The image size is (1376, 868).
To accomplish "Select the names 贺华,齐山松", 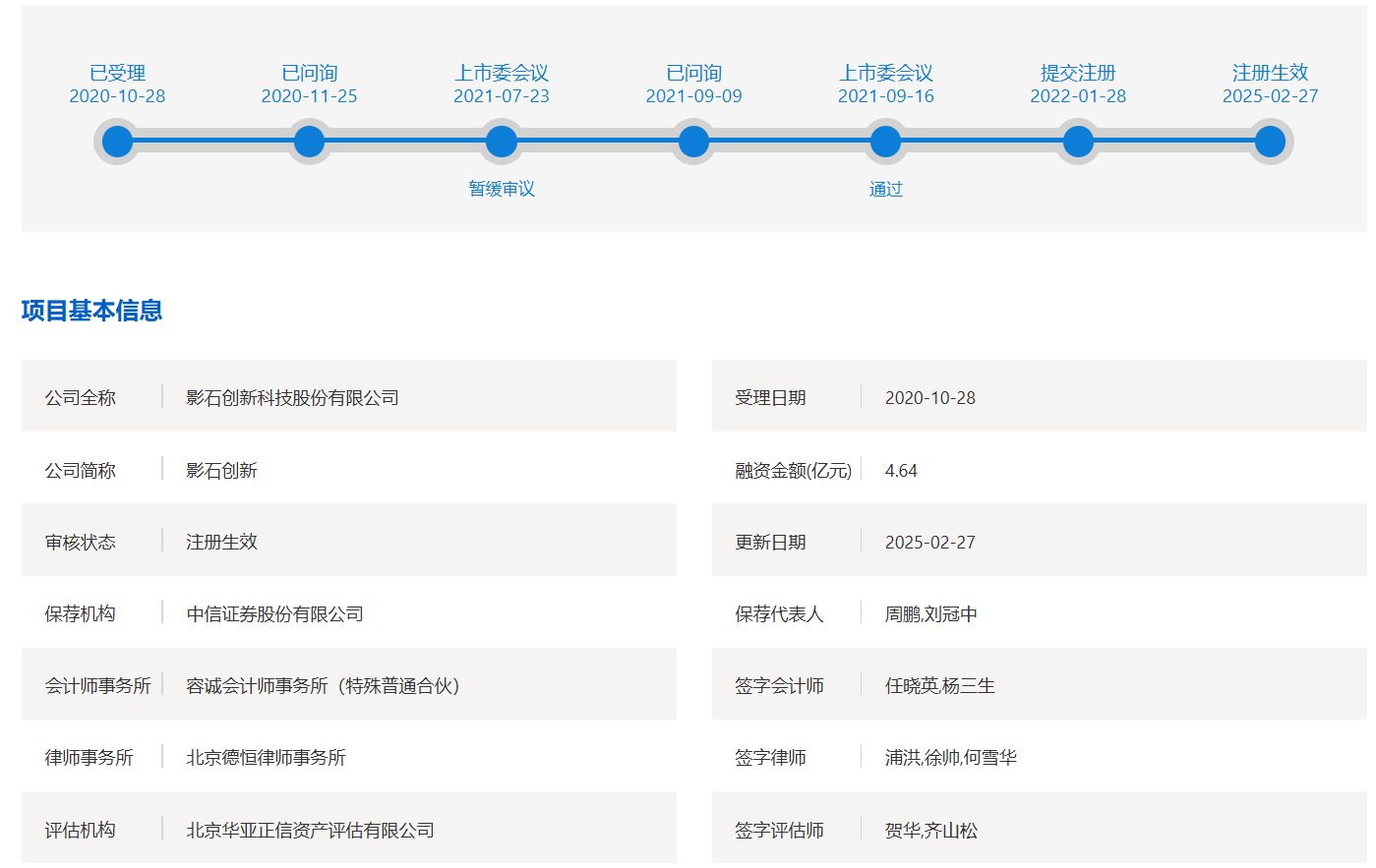I will (x=931, y=831).
